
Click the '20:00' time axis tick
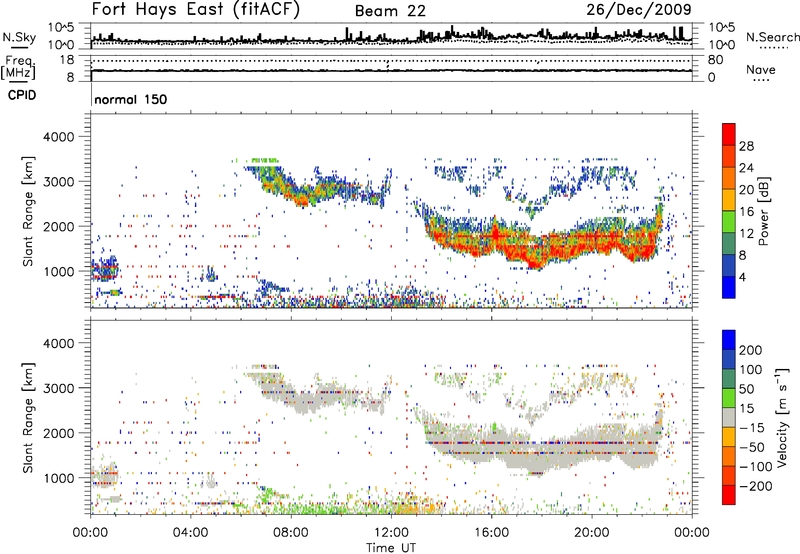[592, 532]
